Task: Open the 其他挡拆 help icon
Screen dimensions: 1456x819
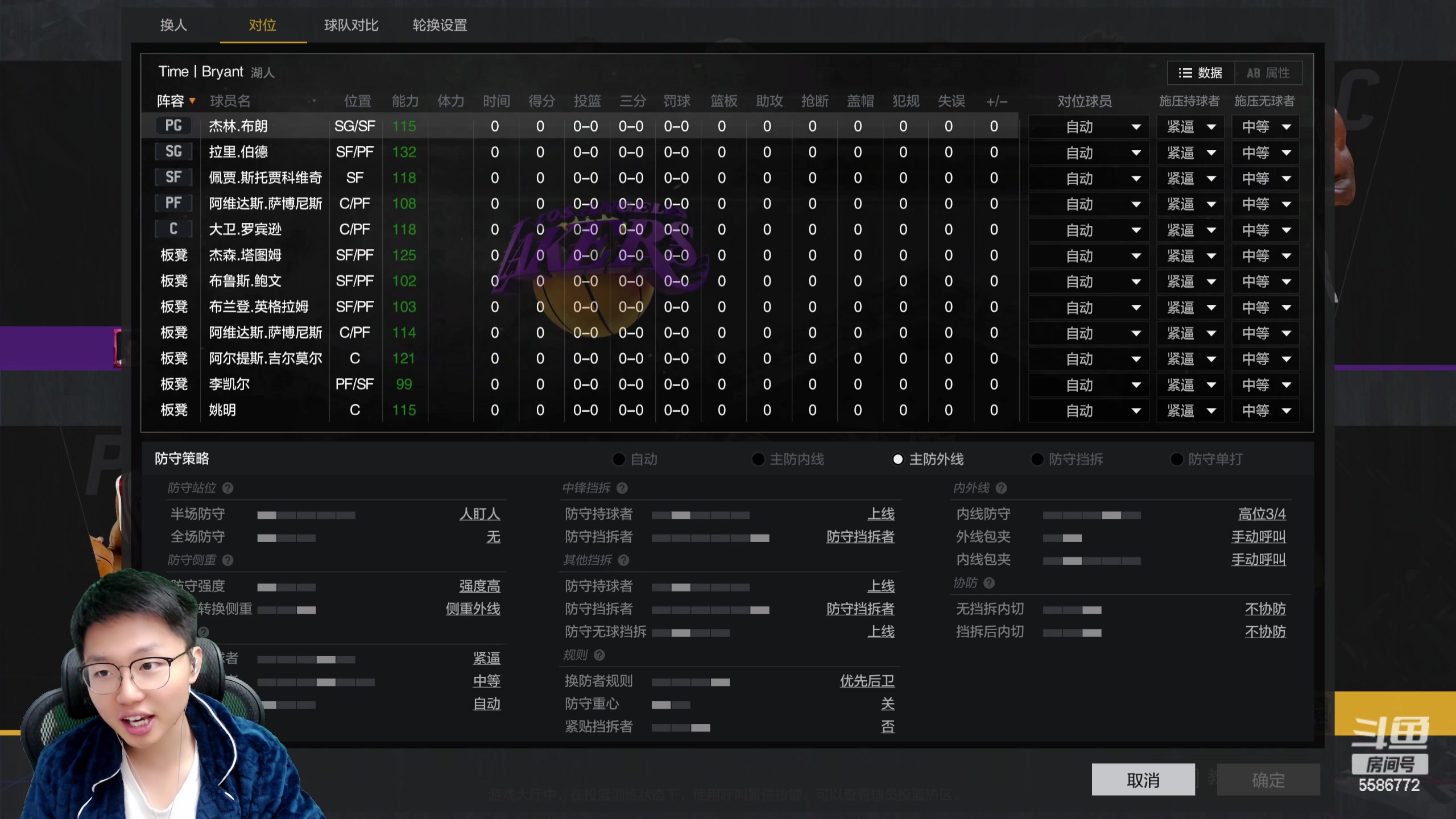Action: click(624, 560)
